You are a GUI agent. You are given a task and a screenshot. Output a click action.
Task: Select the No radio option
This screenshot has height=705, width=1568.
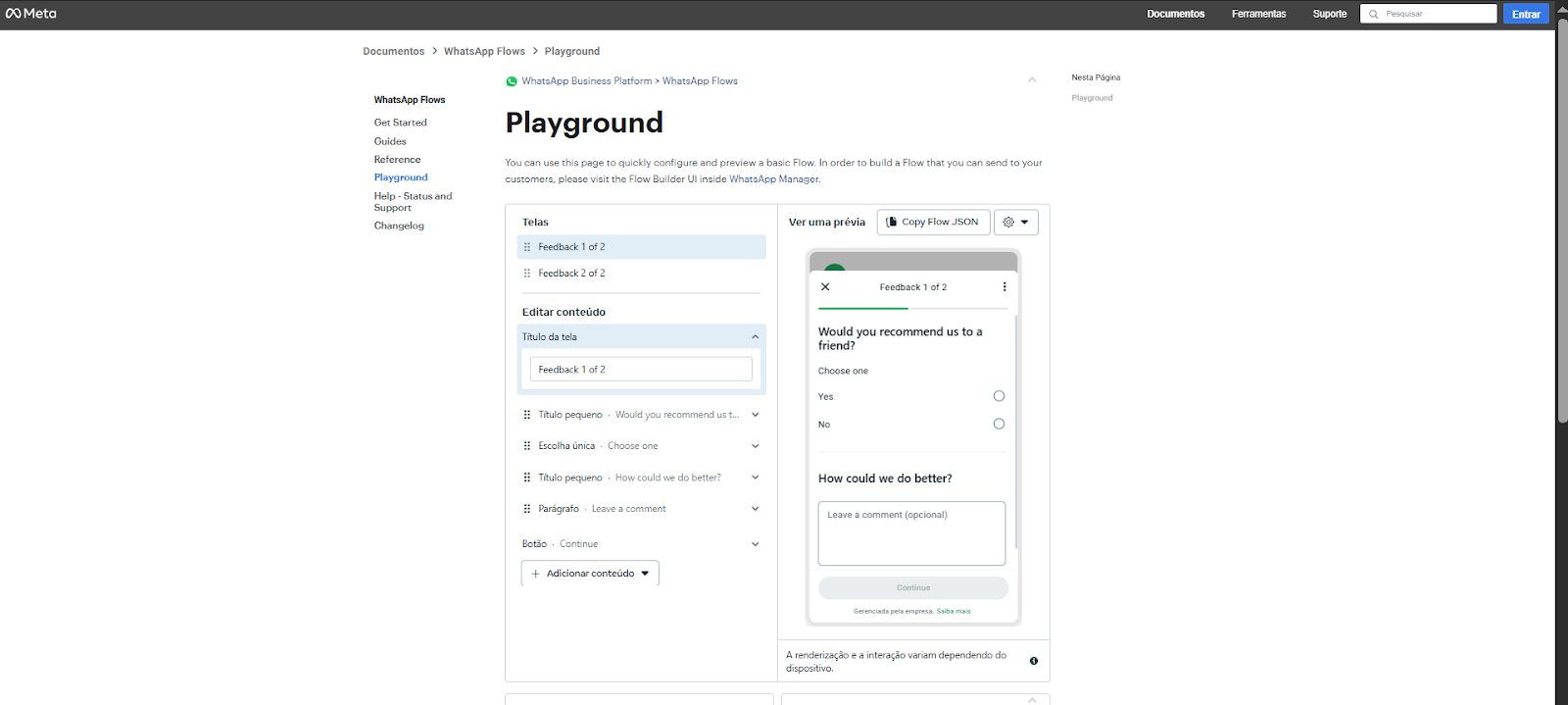coord(999,424)
